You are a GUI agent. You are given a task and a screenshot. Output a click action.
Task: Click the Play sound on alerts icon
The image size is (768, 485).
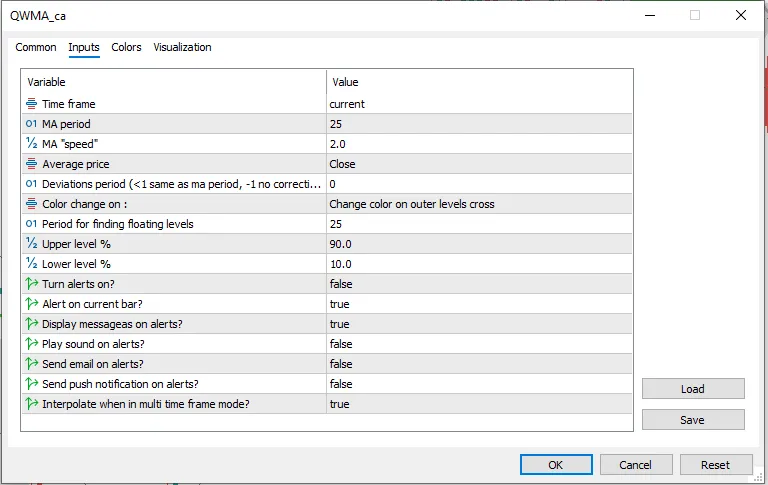pos(31,344)
